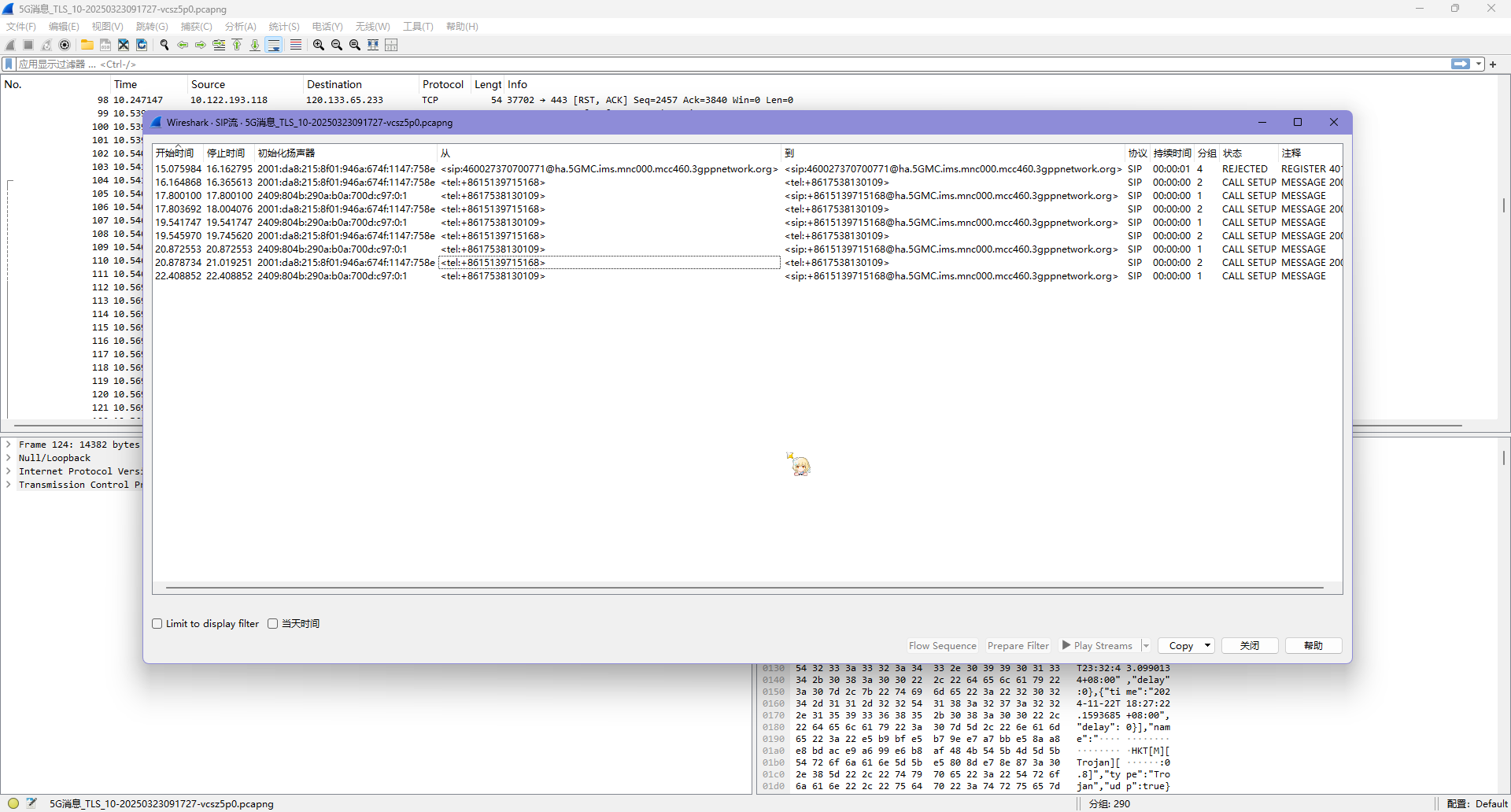
Task: Open the 电话(Y) menu
Action: click(x=327, y=27)
